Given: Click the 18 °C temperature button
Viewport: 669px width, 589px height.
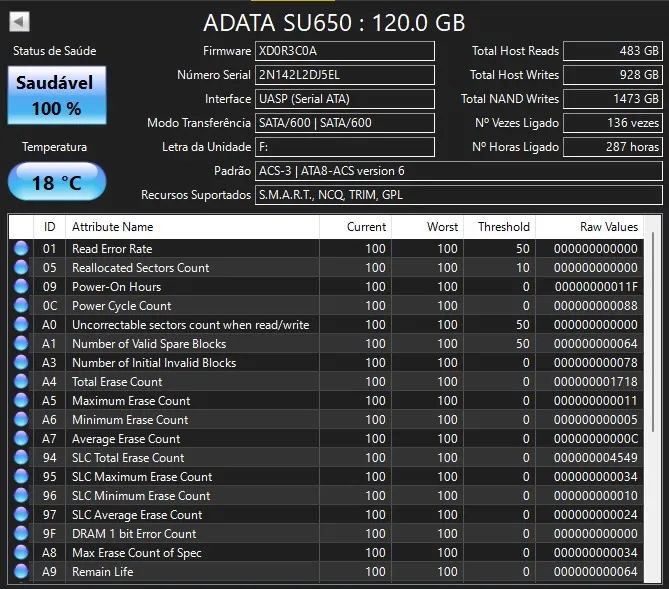Looking at the screenshot, I should click(x=57, y=182).
